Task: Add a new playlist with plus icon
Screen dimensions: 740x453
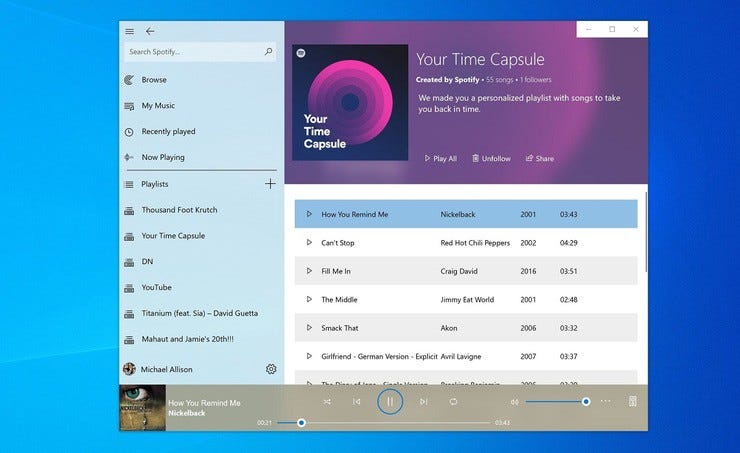Action: (270, 184)
